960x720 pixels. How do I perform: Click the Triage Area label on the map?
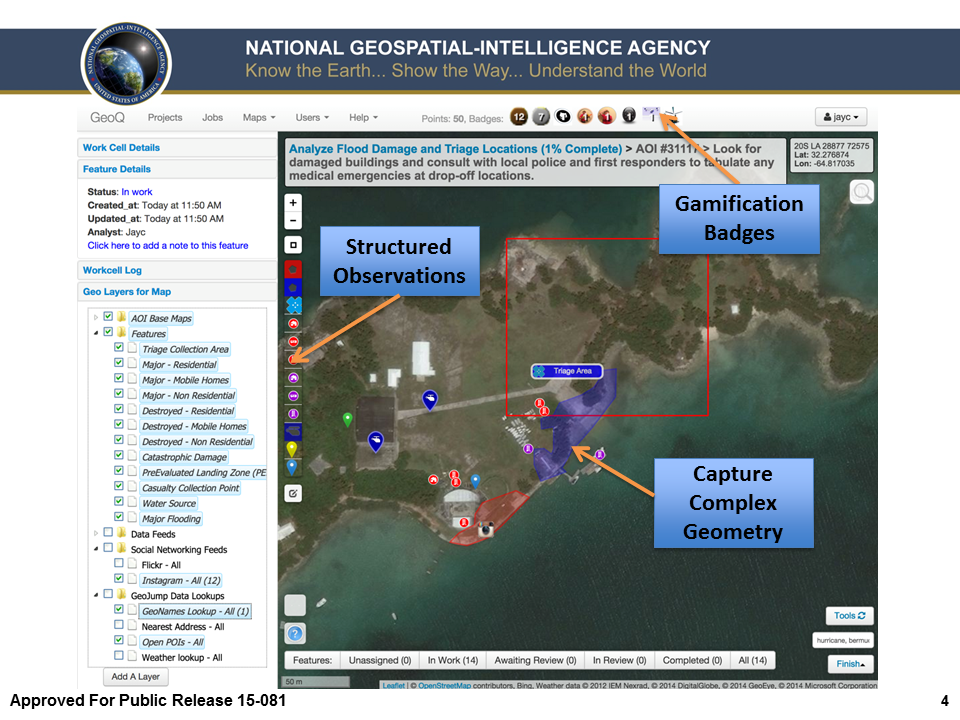pyautogui.click(x=567, y=371)
